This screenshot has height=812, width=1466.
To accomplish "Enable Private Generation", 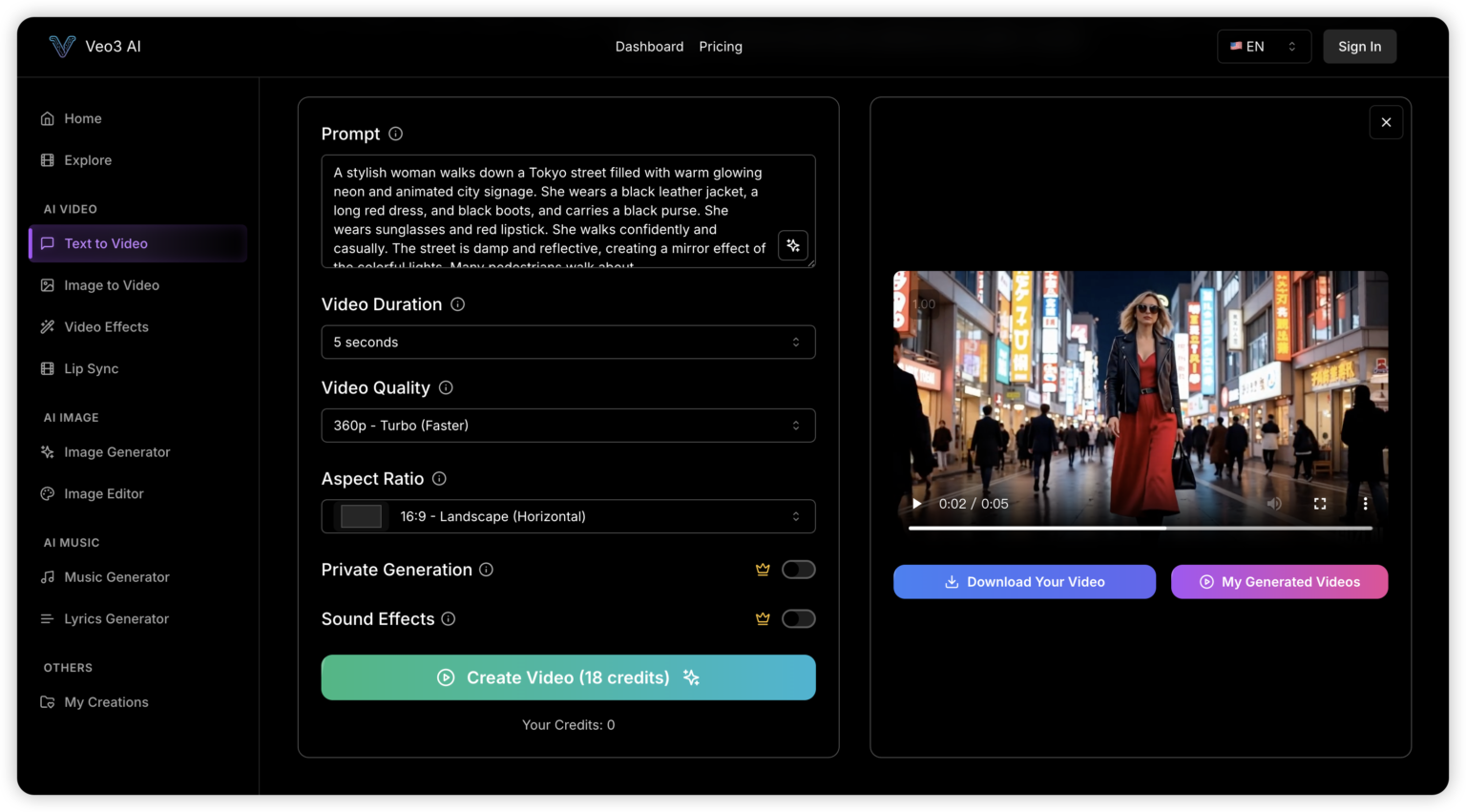I will [799, 569].
